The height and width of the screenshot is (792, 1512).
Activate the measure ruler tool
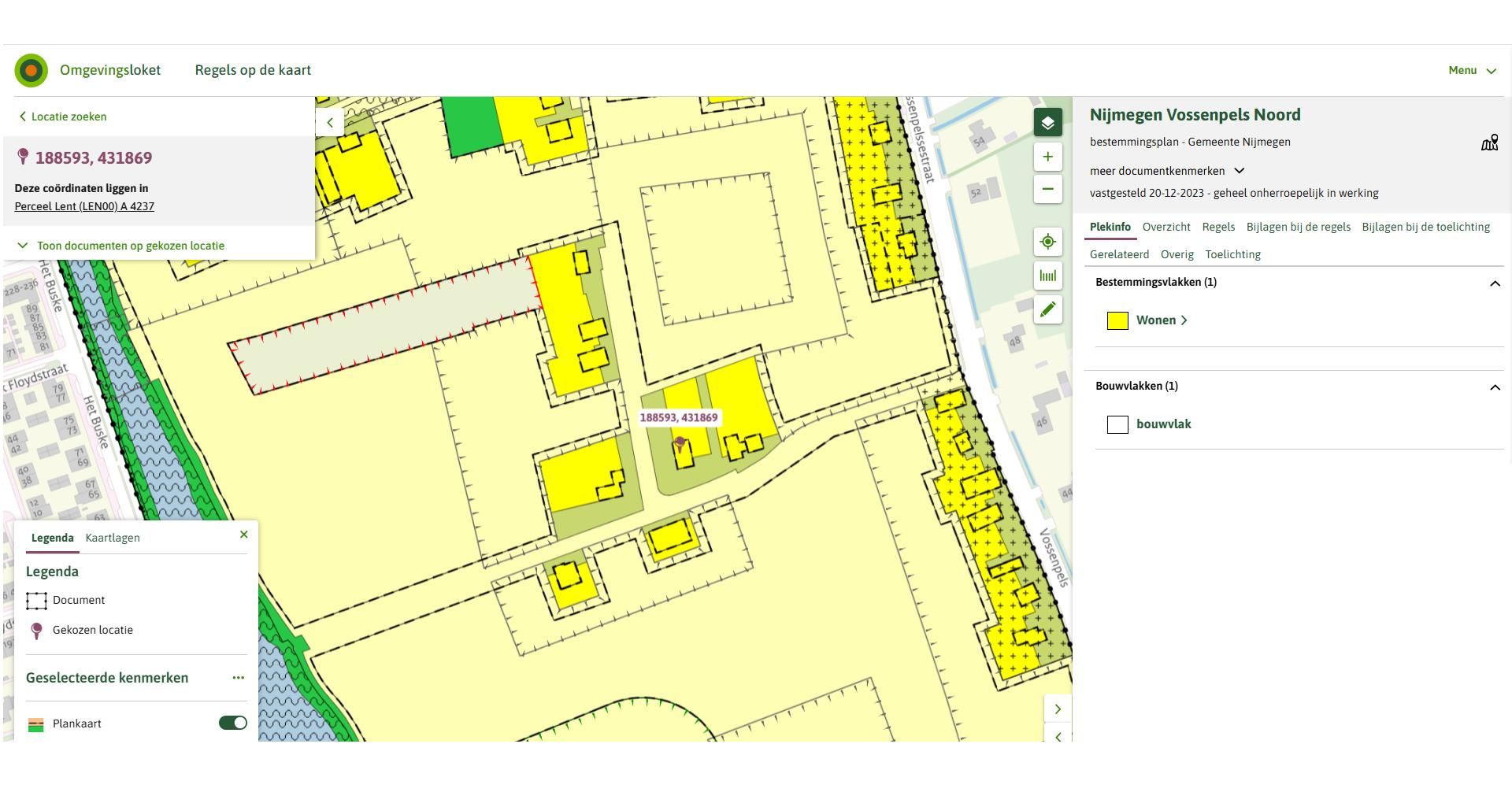[x=1047, y=276]
